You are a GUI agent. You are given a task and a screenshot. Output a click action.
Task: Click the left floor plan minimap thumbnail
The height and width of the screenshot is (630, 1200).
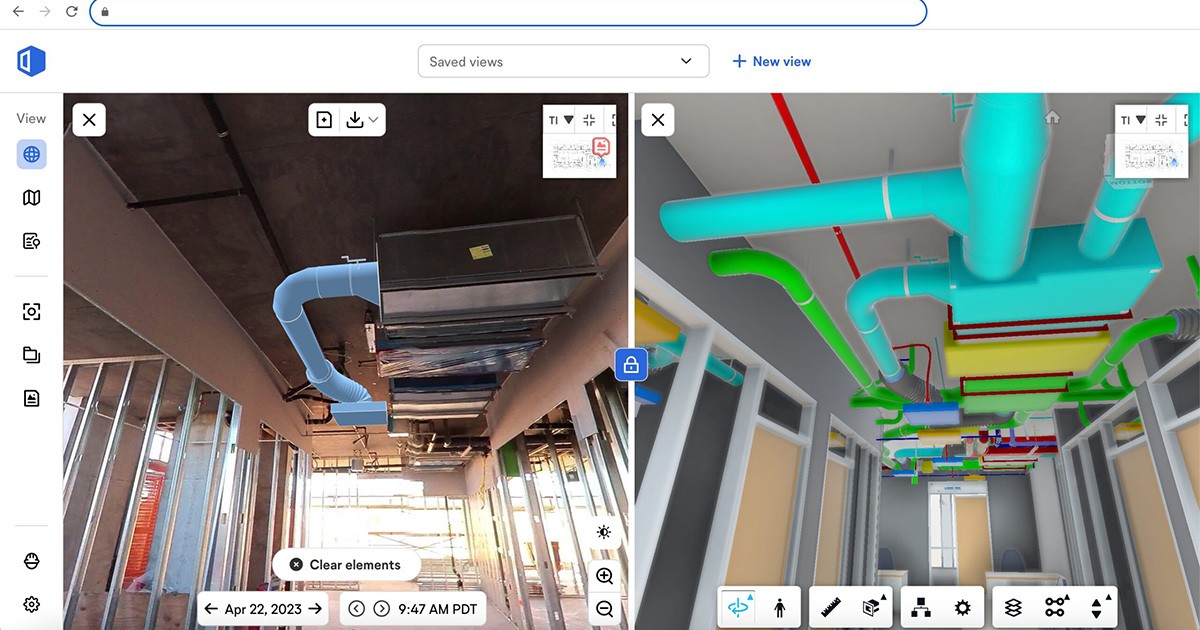point(579,156)
